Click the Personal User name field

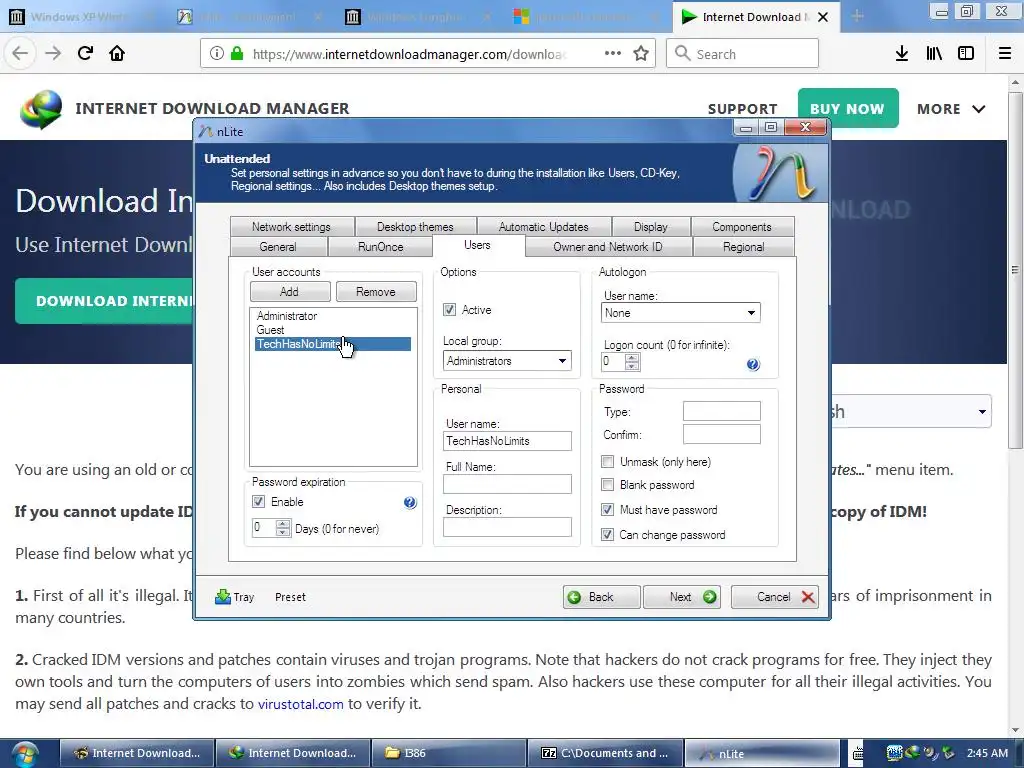(x=507, y=441)
